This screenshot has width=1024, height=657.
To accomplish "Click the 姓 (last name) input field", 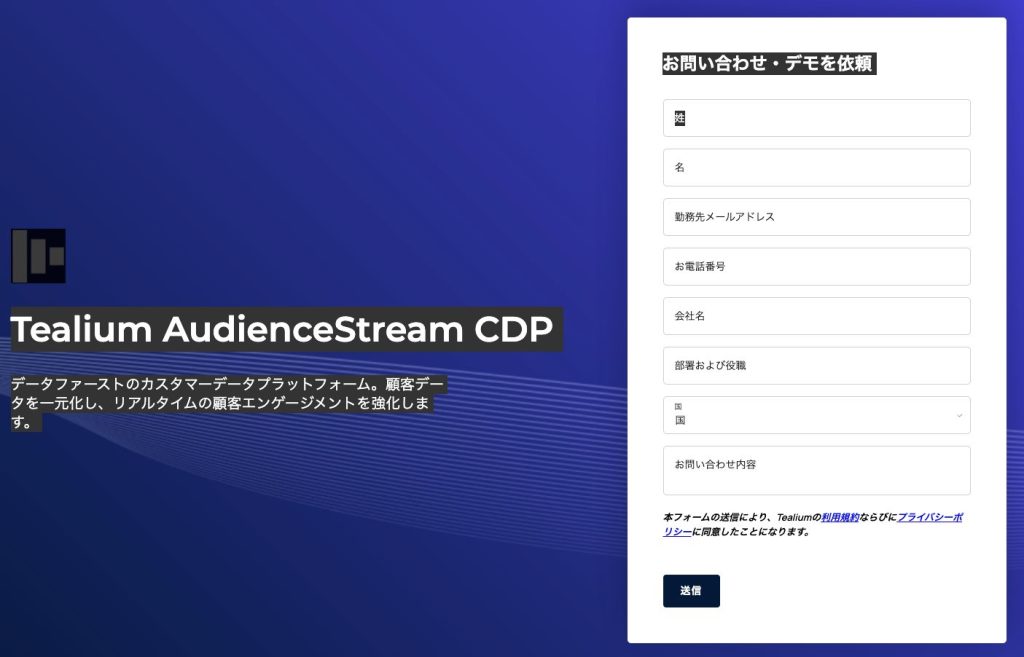I will point(816,118).
